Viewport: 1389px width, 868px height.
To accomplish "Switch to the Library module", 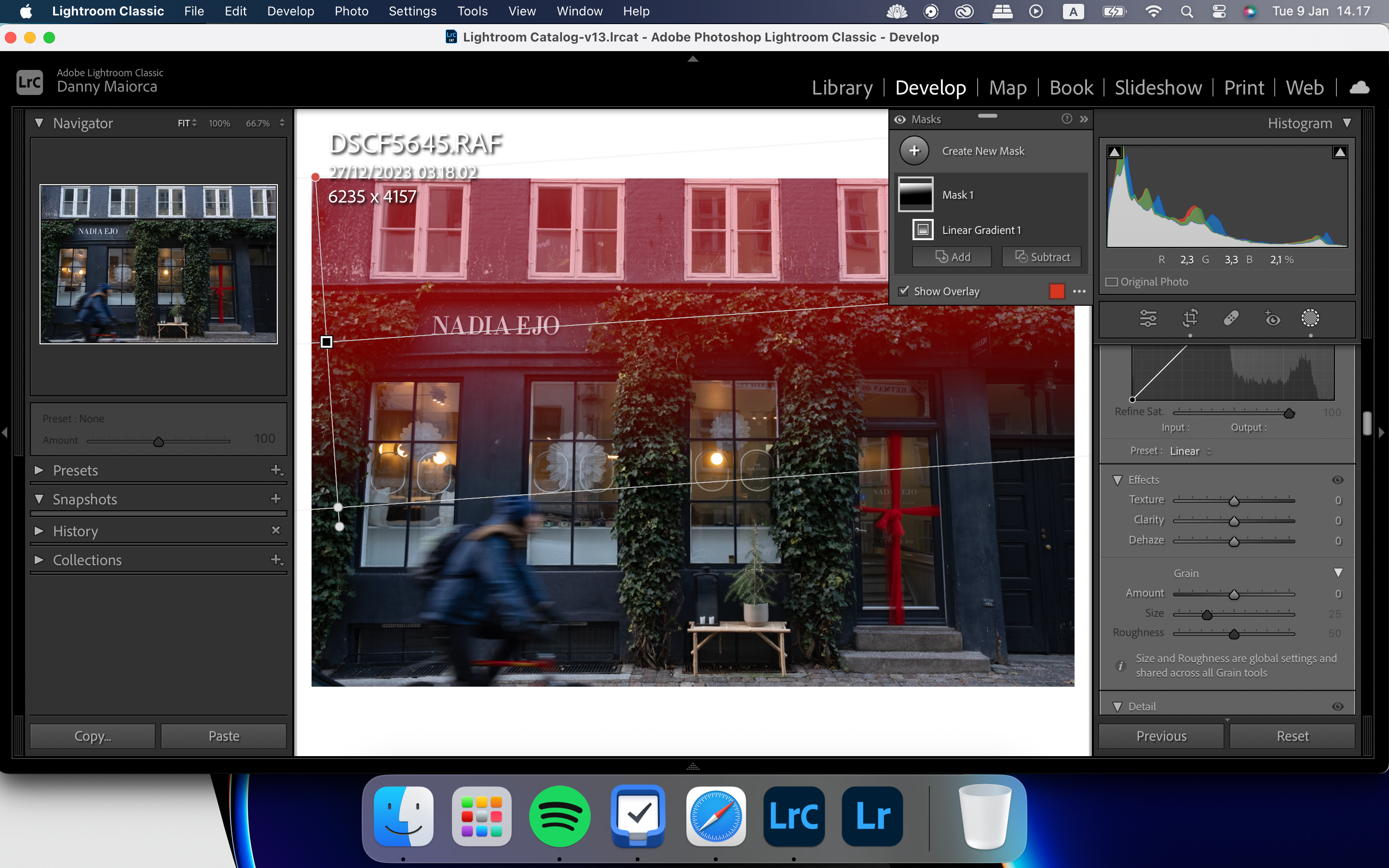I will pyautogui.click(x=842, y=87).
